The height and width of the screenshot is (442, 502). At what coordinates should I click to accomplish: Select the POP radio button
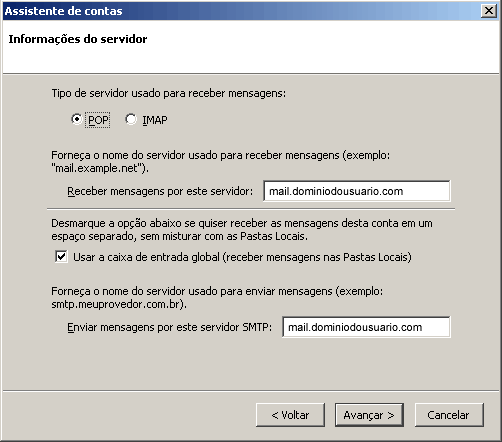pos(76,119)
